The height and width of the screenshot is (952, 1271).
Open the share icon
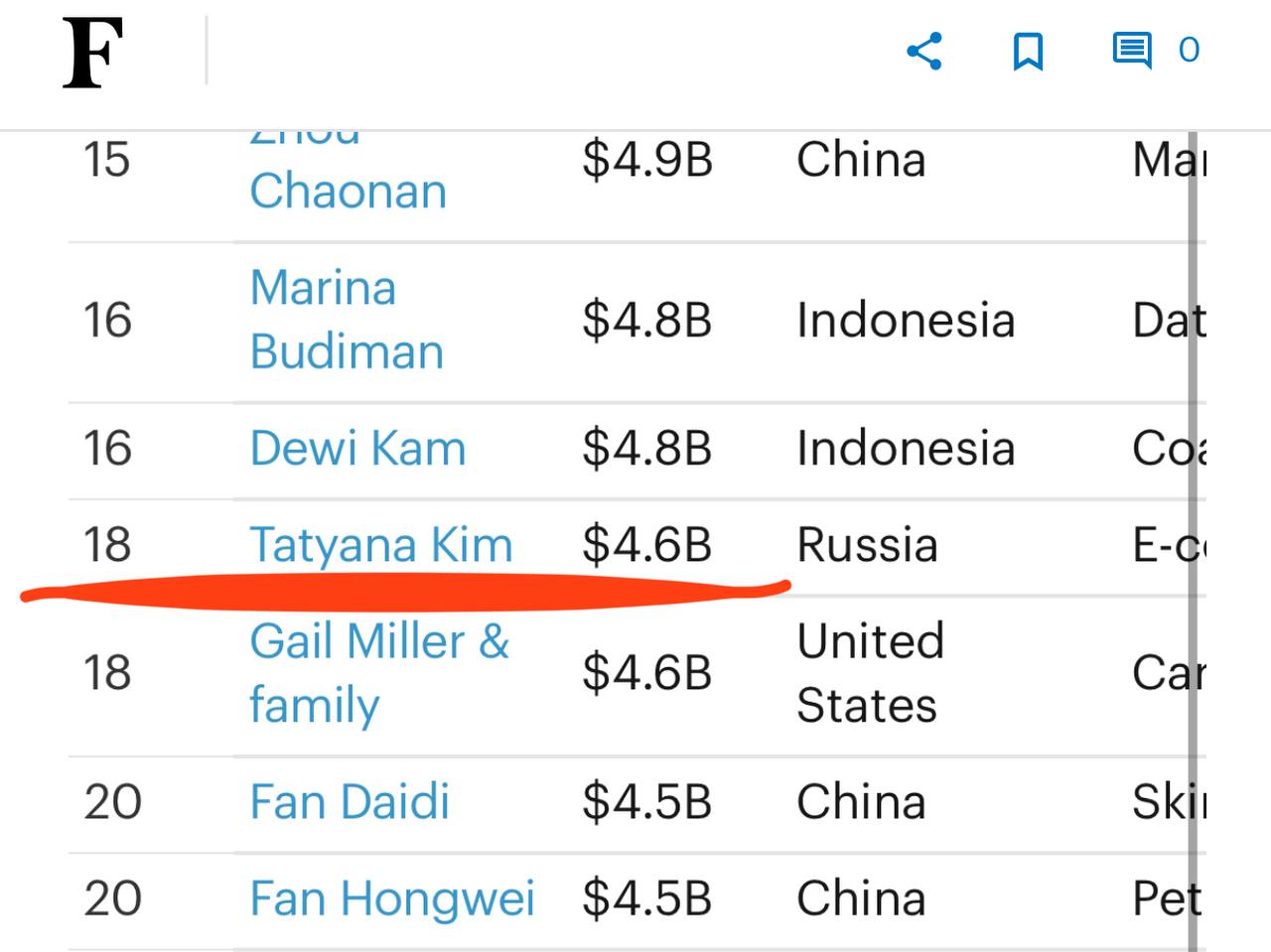click(924, 51)
